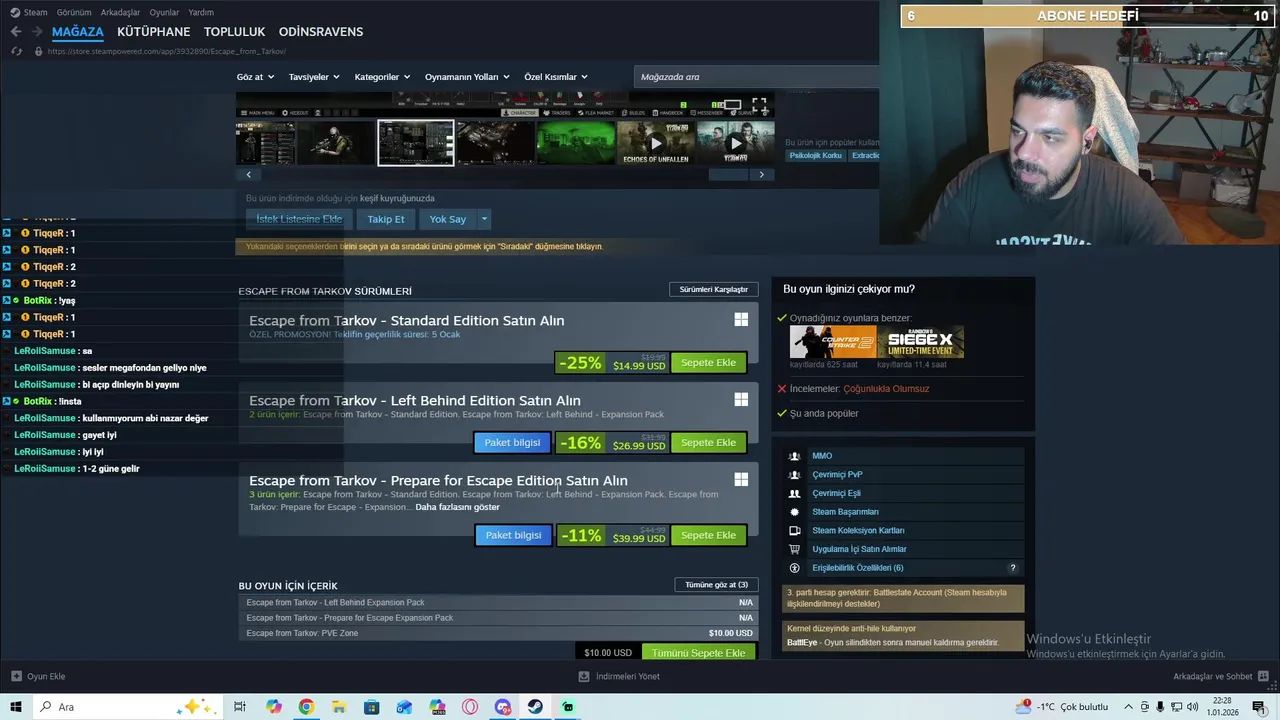The height and width of the screenshot is (720, 1280).
Task: Click the Takip Et button
Action: (x=386, y=219)
